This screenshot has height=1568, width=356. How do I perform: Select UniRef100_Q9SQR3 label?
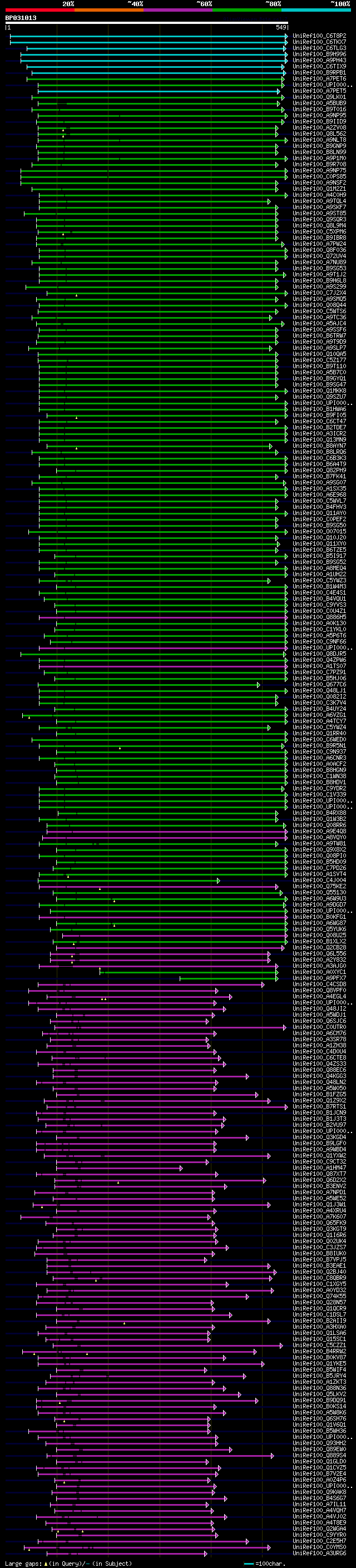point(319,220)
